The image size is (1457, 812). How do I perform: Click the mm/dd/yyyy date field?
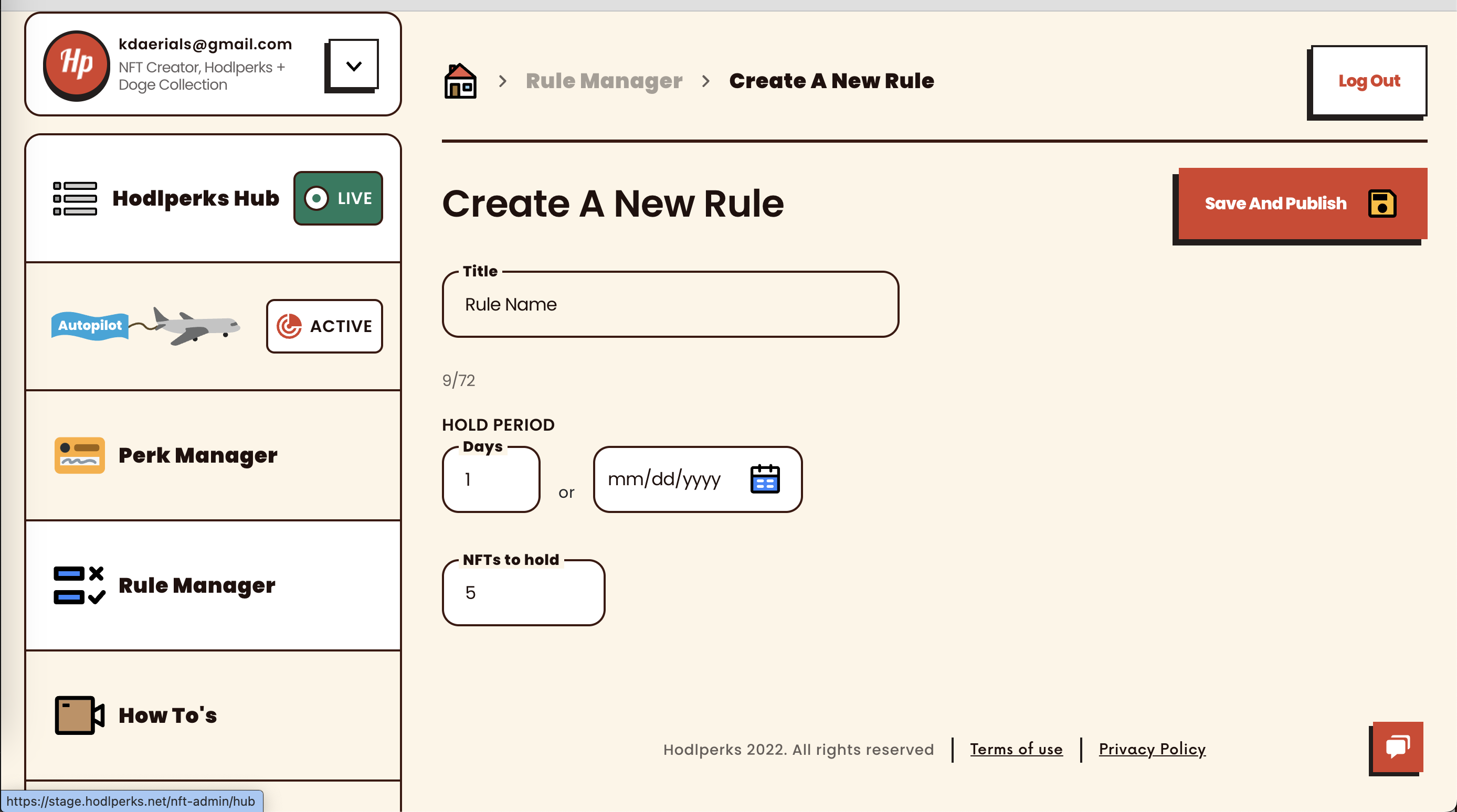tap(698, 479)
